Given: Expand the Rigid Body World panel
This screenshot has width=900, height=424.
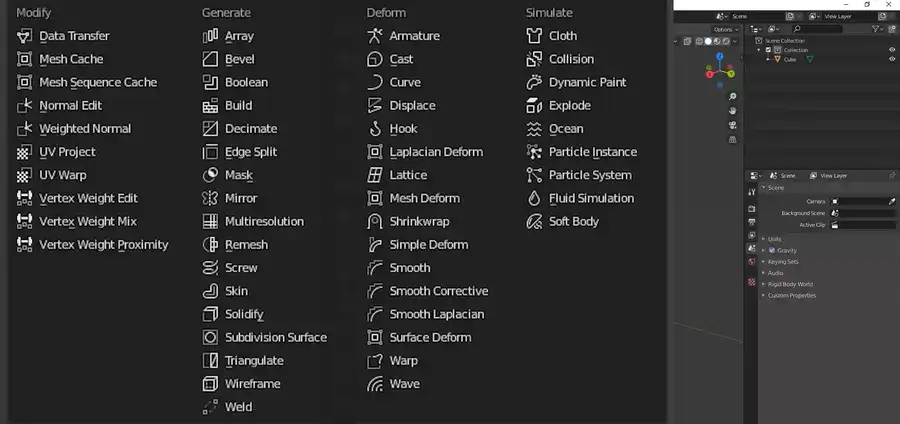Looking at the screenshot, I should 790,284.
